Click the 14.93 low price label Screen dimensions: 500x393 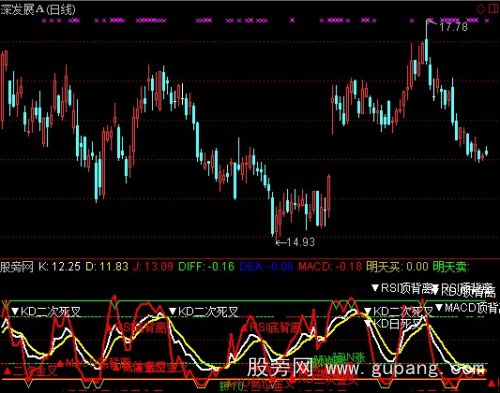coord(301,242)
